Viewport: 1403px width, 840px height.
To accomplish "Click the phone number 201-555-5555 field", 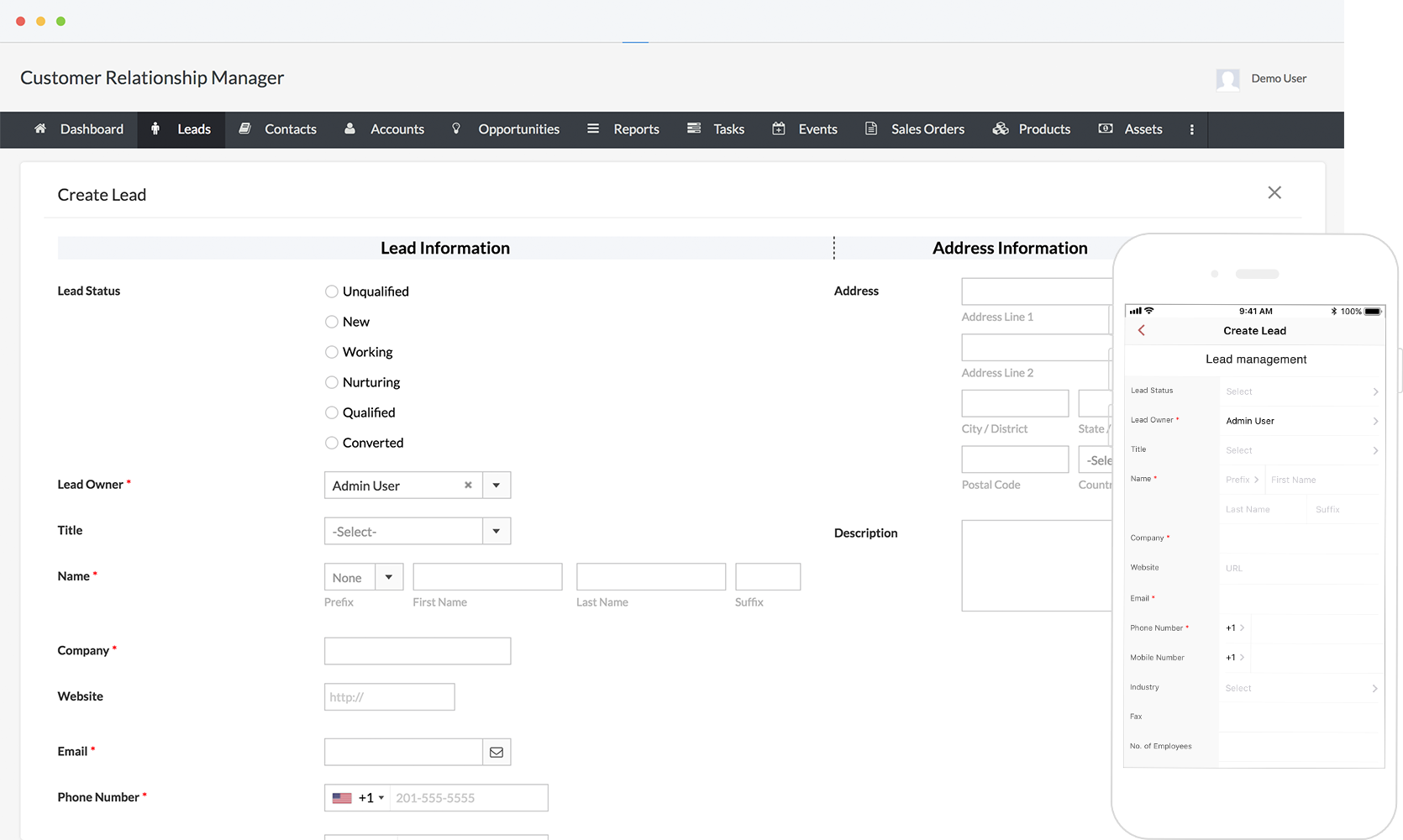I will [469, 798].
